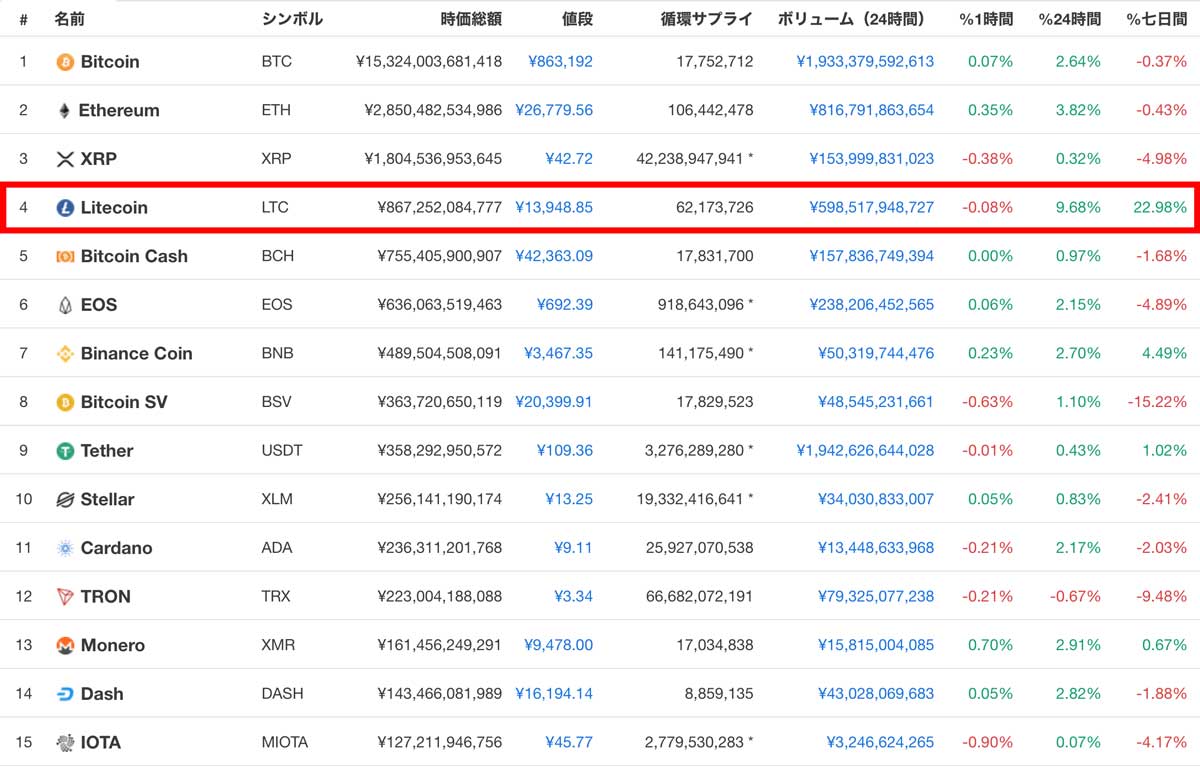
Task: Click the Stellar logo icon
Action: 65,500
